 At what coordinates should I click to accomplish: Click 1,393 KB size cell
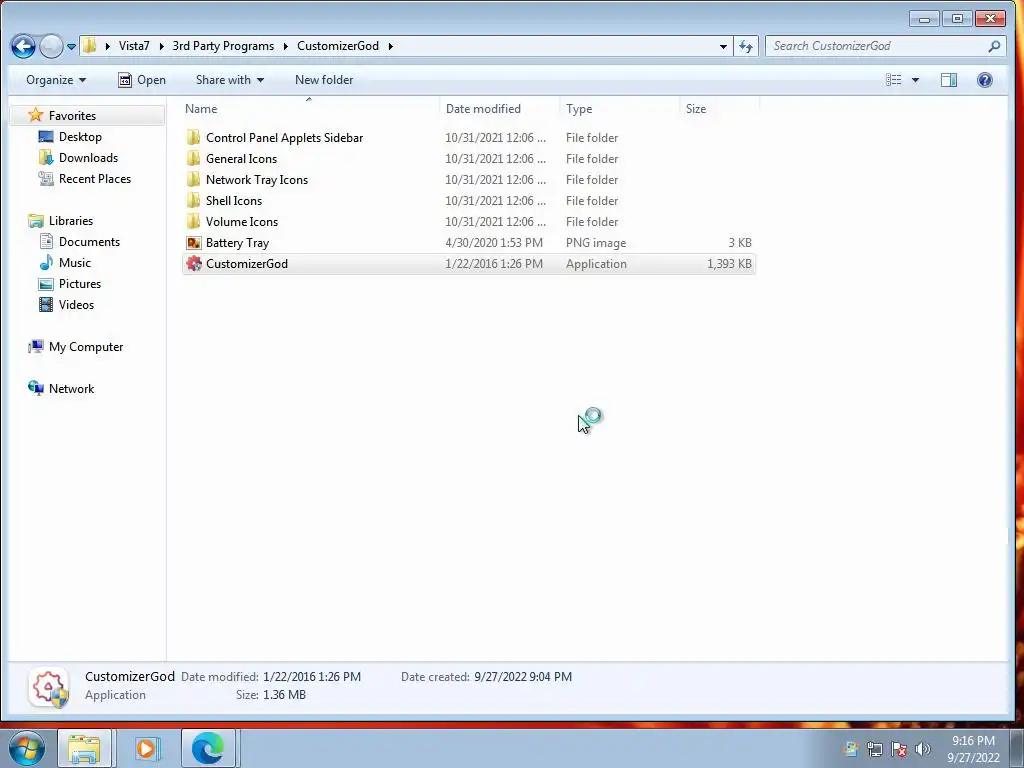(x=729, y=264)
